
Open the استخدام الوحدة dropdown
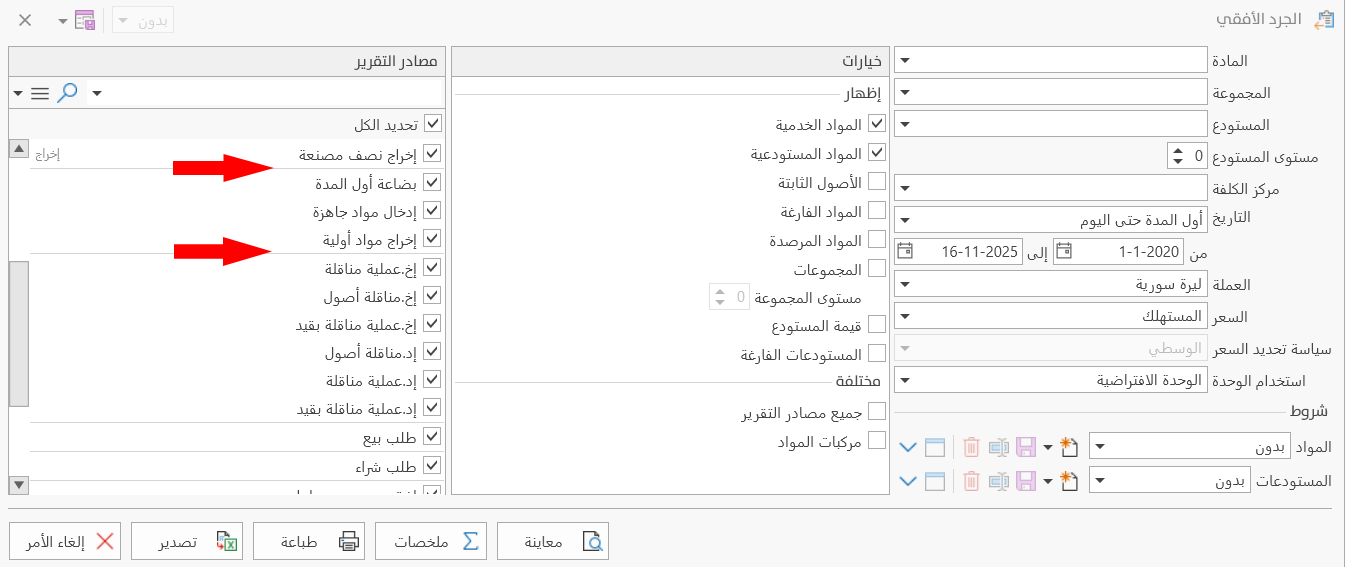coord(904,380)
